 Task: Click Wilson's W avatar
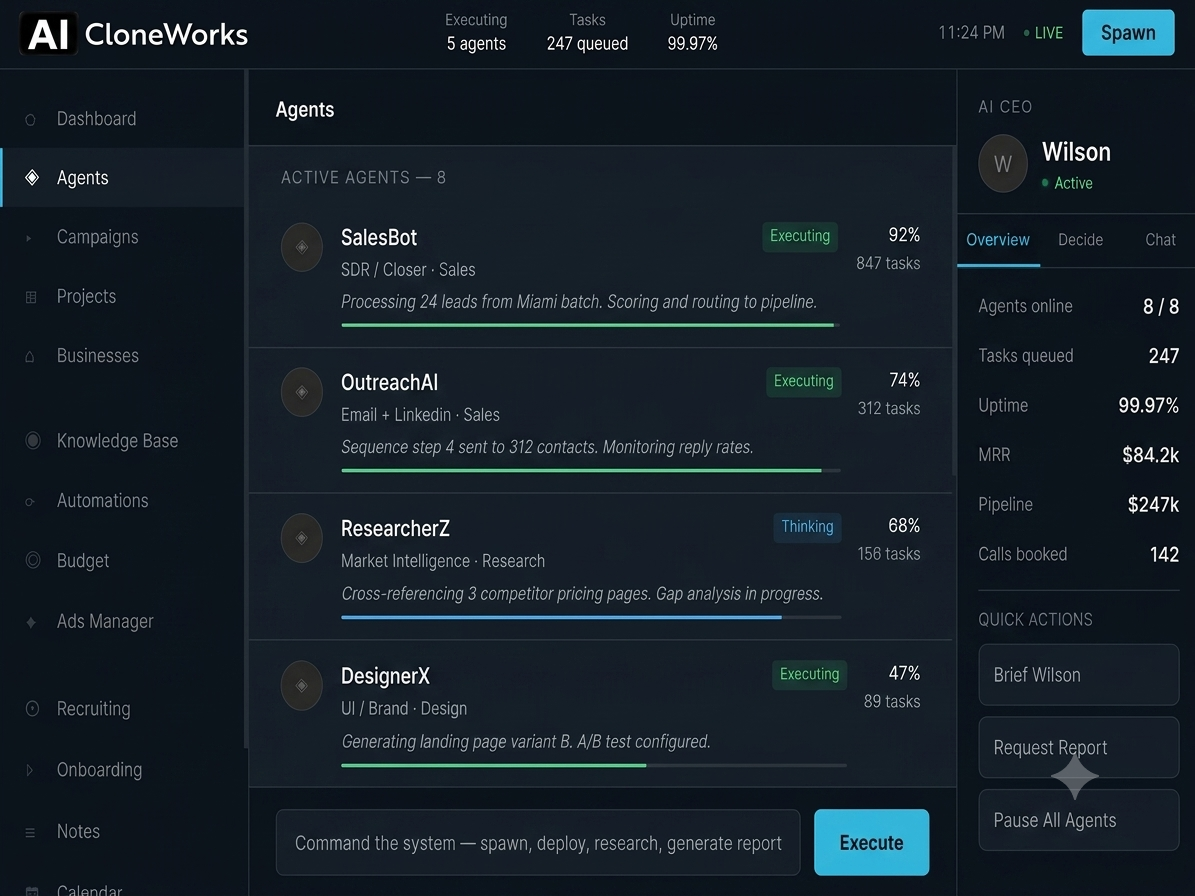point(1003,163)
